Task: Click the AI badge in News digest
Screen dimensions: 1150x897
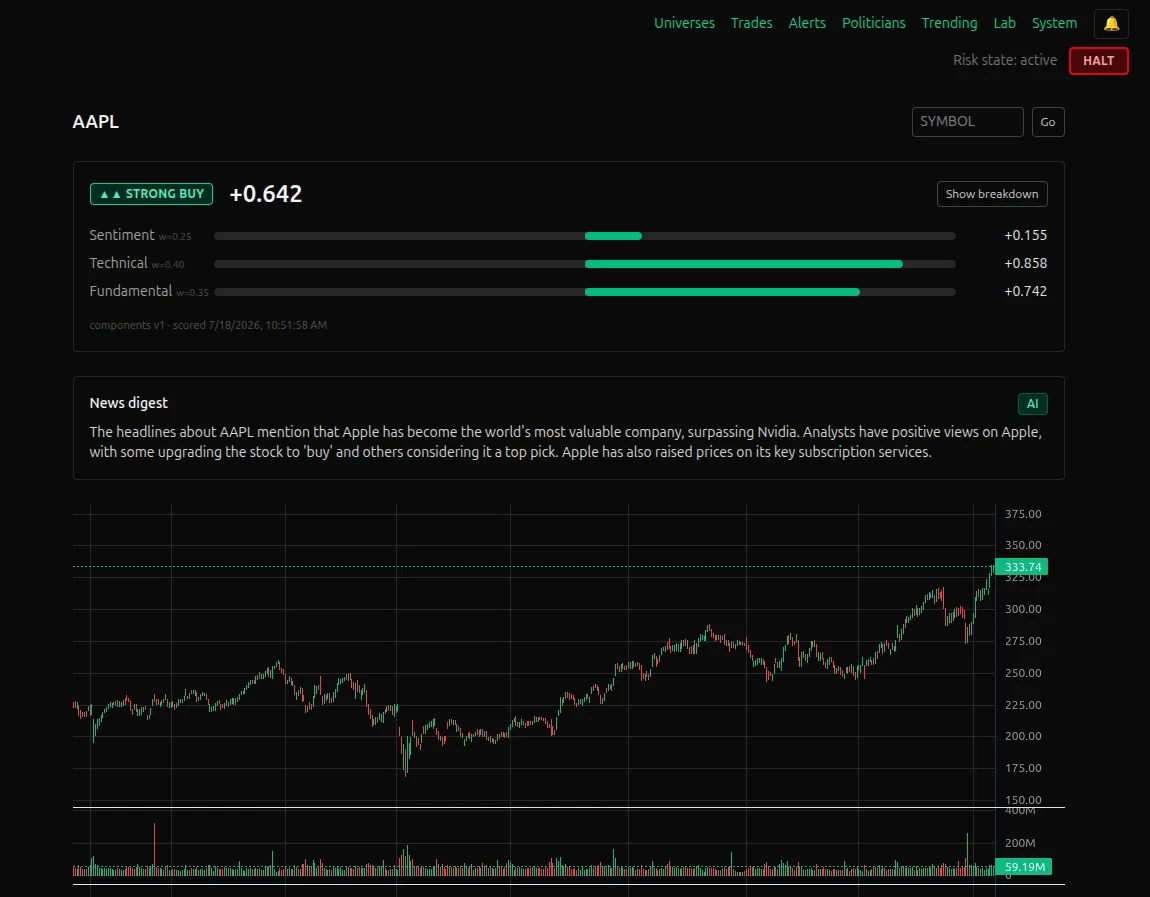Action: pos(1032,404)
